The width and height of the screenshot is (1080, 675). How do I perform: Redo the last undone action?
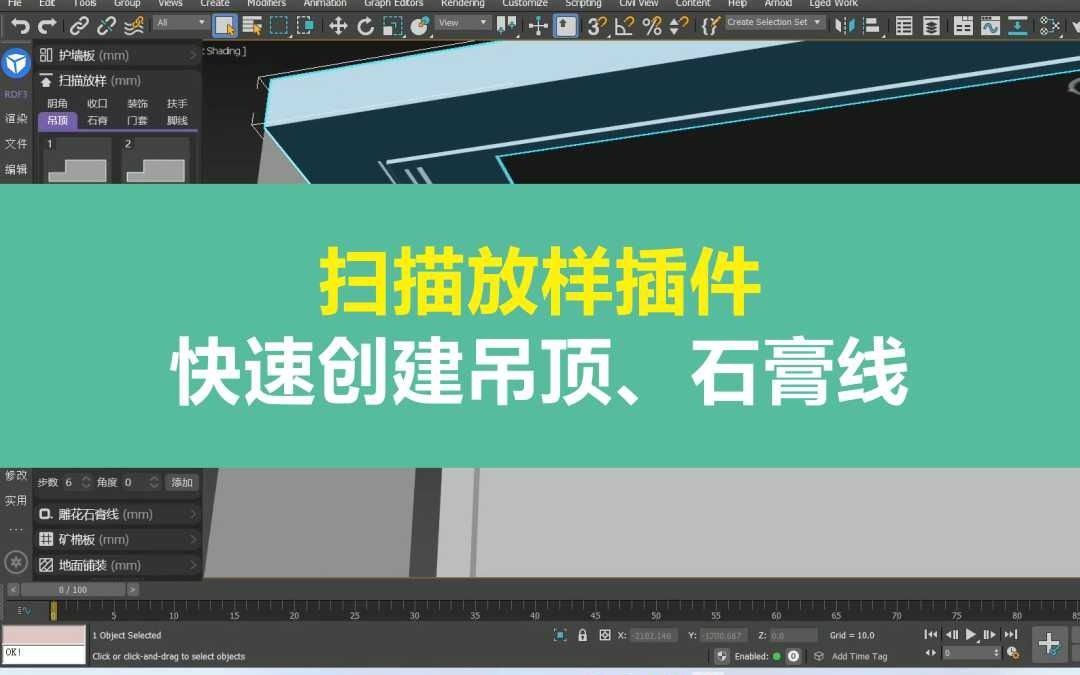click(x=47, y=26)
